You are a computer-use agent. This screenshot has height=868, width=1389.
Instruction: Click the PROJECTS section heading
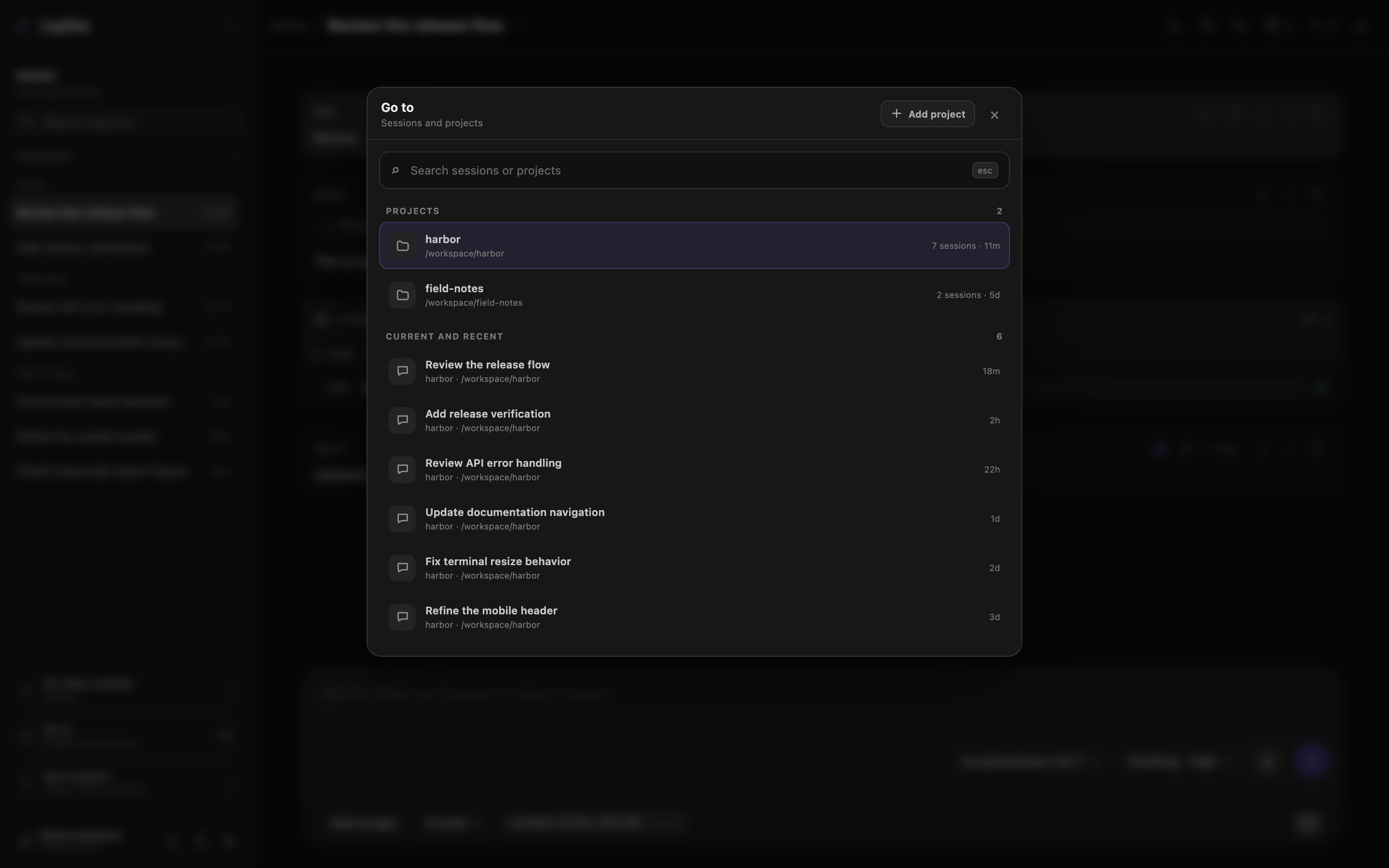click(x=412, y=211)
